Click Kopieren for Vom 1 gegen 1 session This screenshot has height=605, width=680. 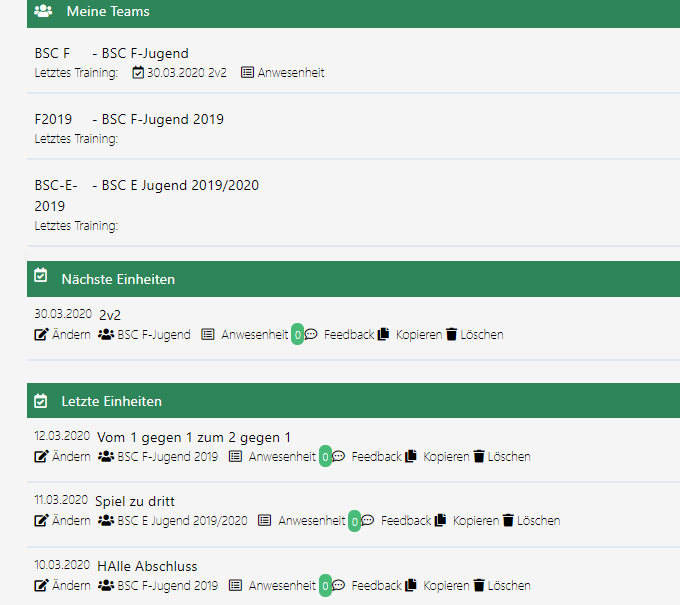coord(445,457)
